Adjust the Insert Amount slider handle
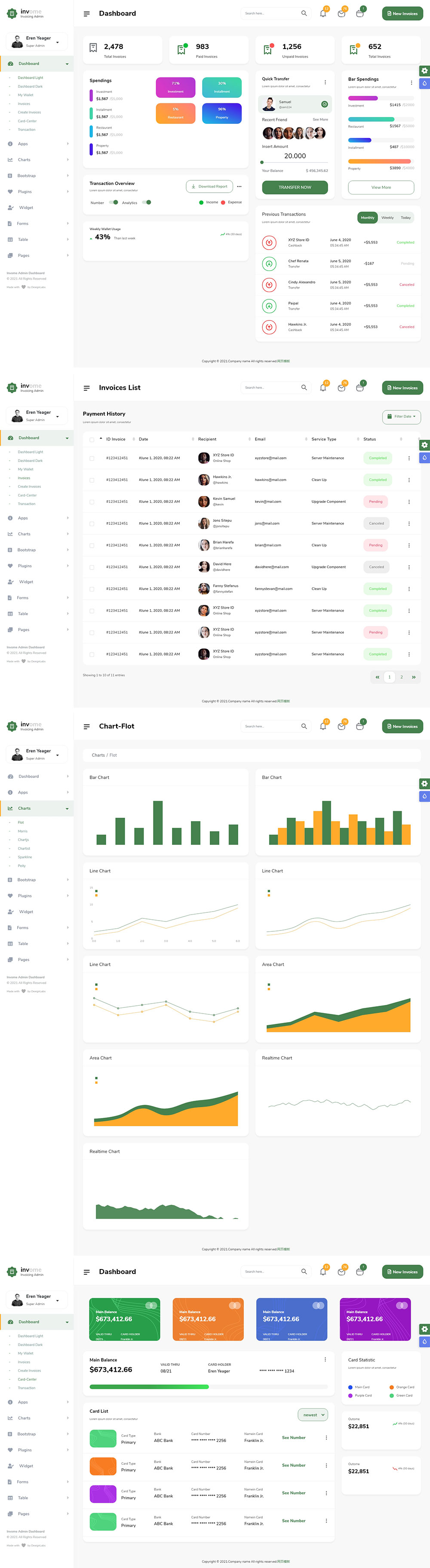Viewport: 430px width, 1568px height. [262, 163]
